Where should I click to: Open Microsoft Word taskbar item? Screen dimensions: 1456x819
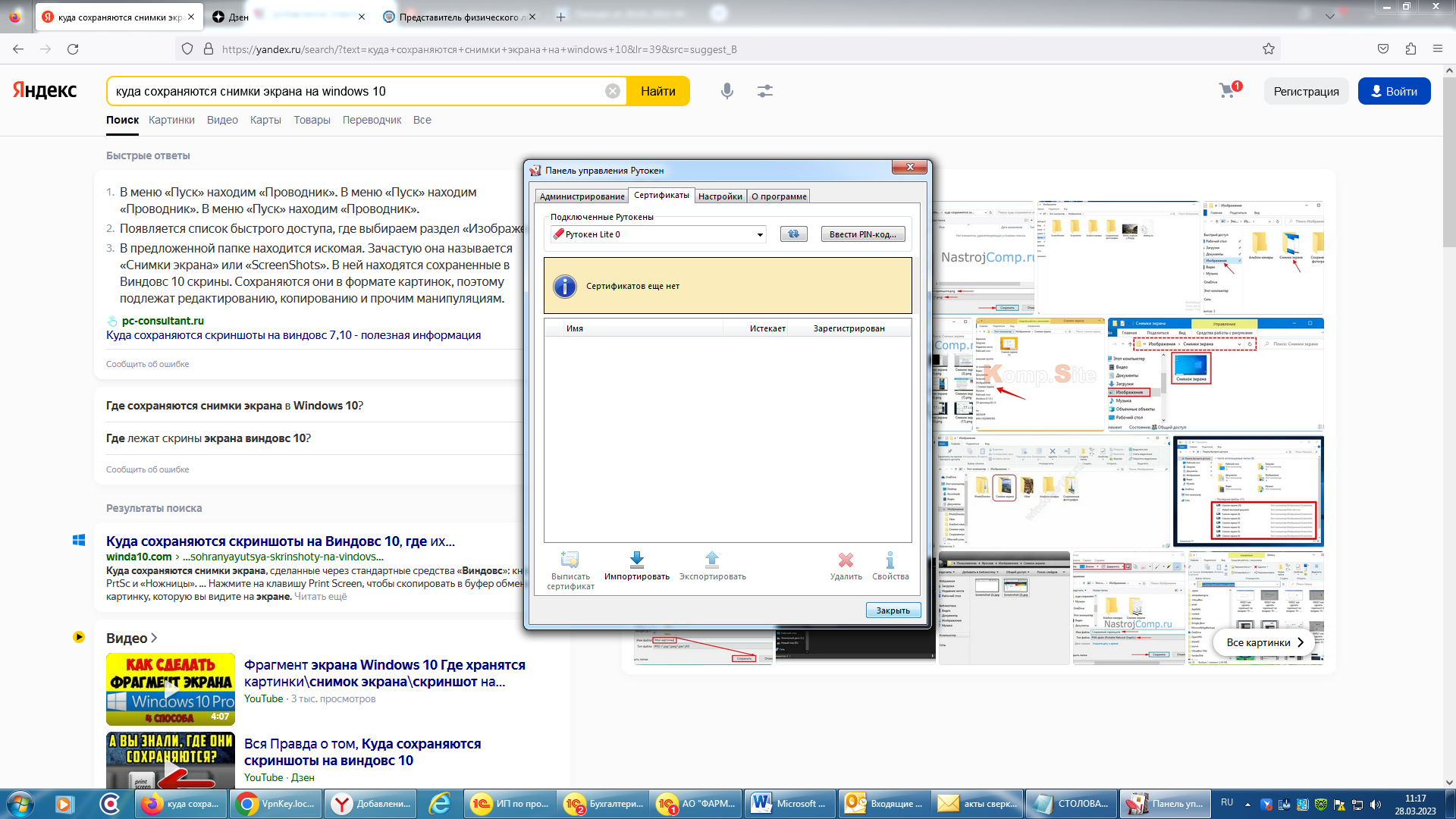coord(791,804)
